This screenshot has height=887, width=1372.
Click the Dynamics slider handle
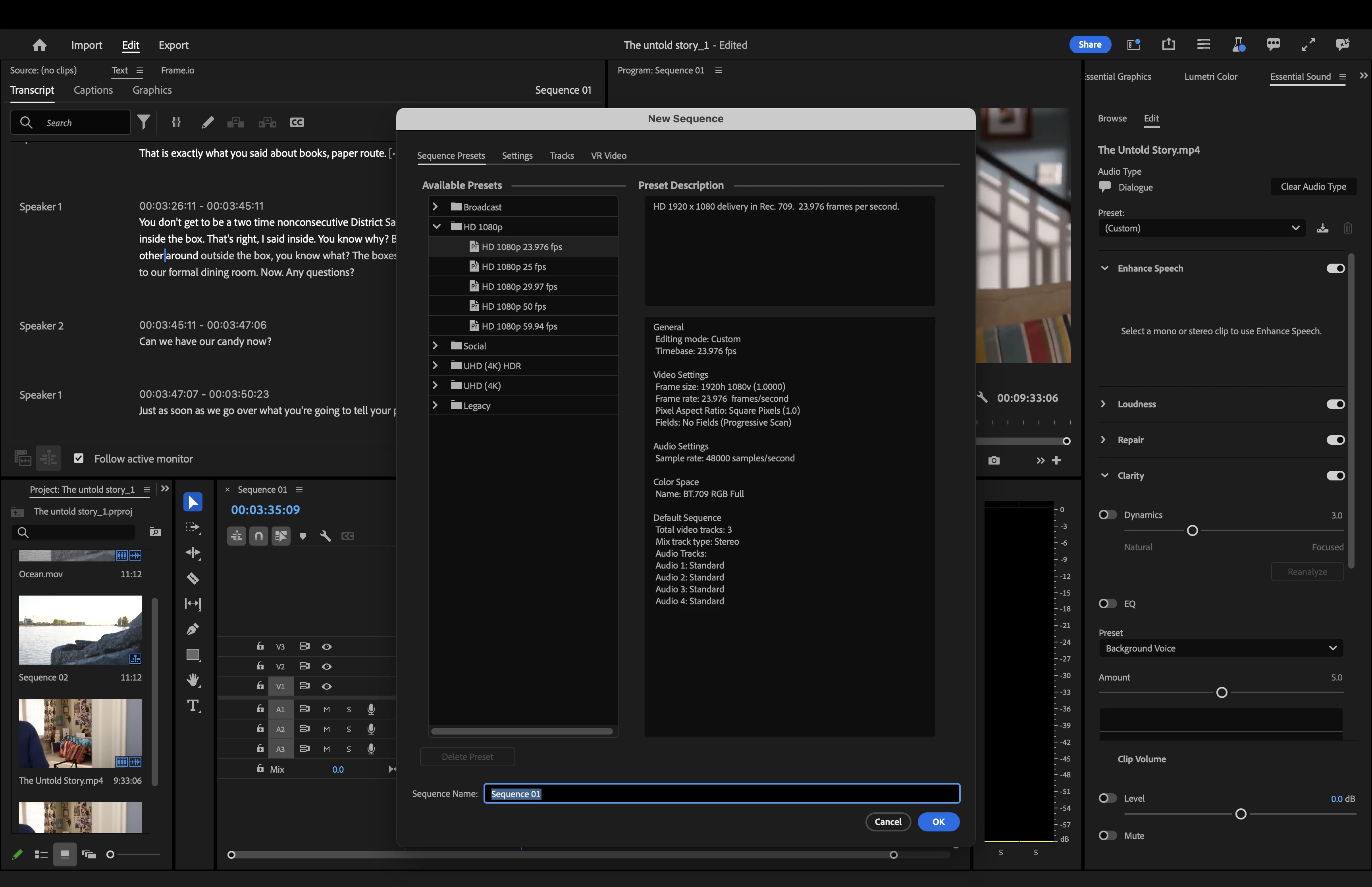coord(1193,530)
